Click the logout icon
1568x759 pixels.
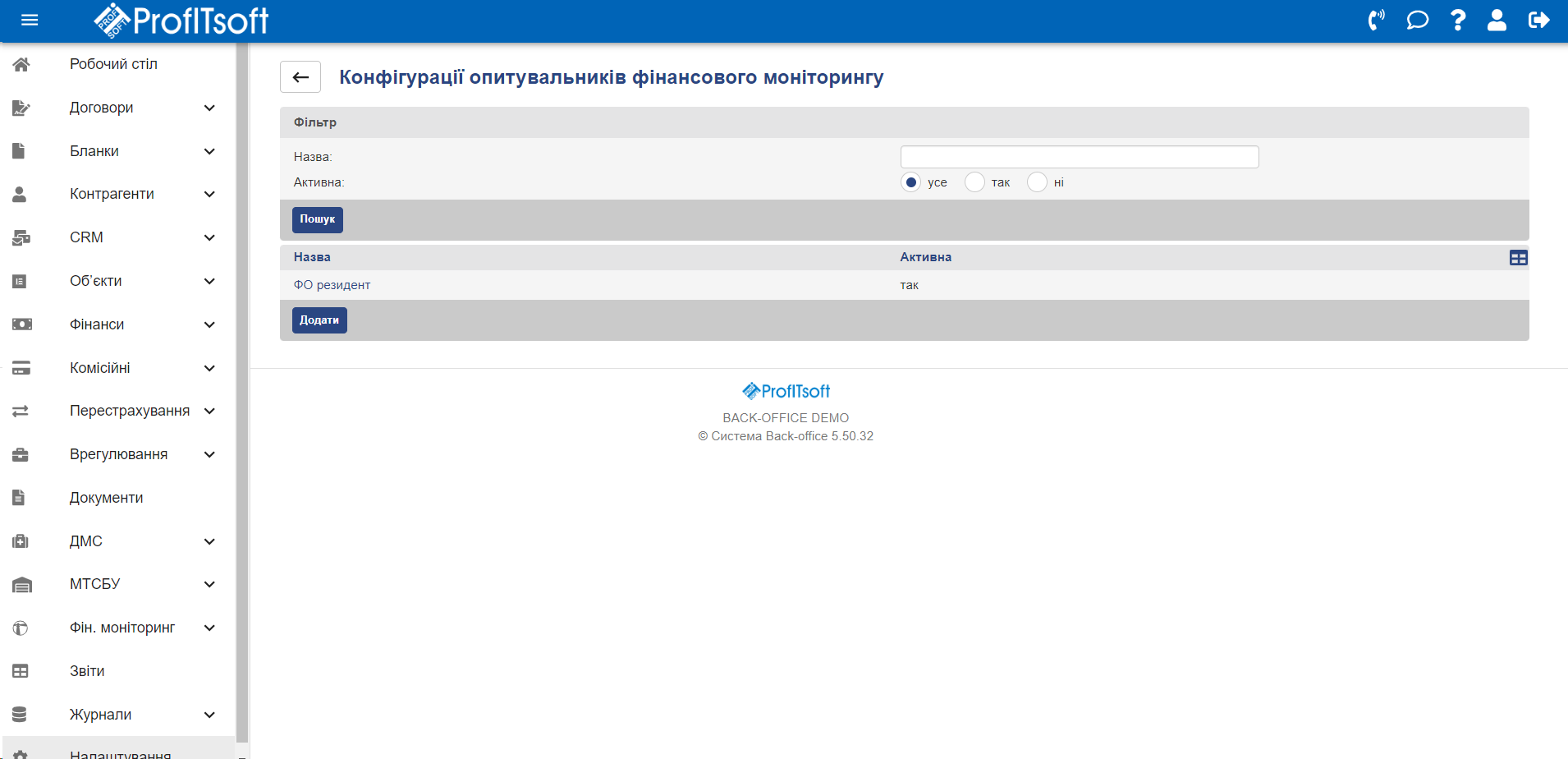point(1538,21)
